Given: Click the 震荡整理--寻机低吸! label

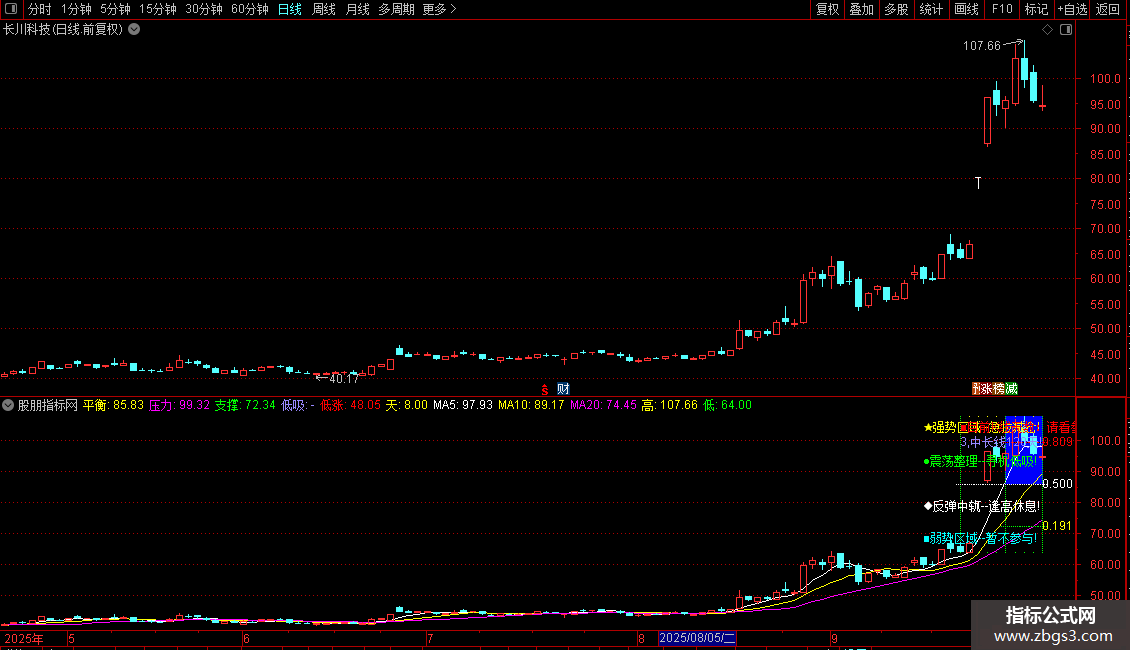Looking at the screenshot, I should tap(980, 461).
